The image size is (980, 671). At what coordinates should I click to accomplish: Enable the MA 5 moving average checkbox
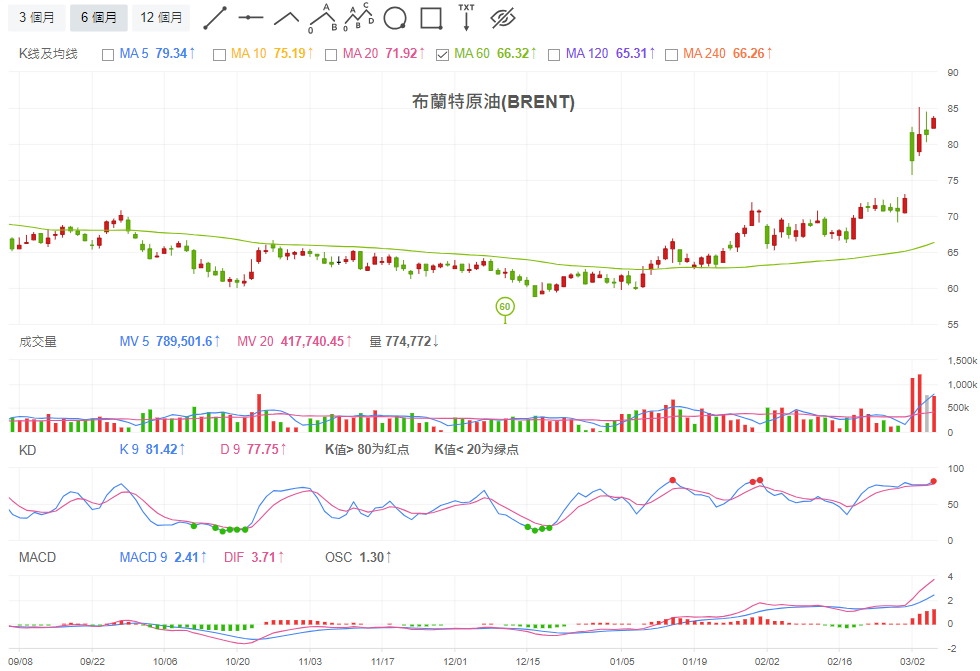108,54
